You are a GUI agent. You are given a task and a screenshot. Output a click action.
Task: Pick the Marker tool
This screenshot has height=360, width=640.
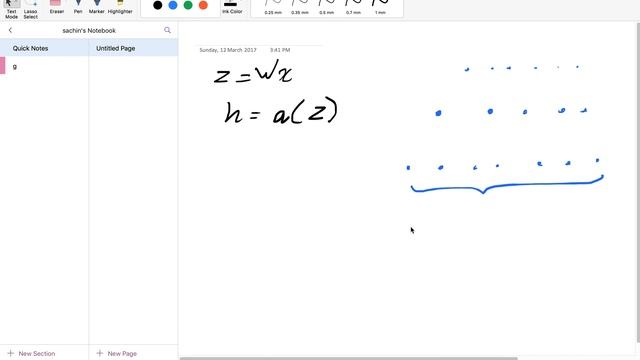click(97, 7)
